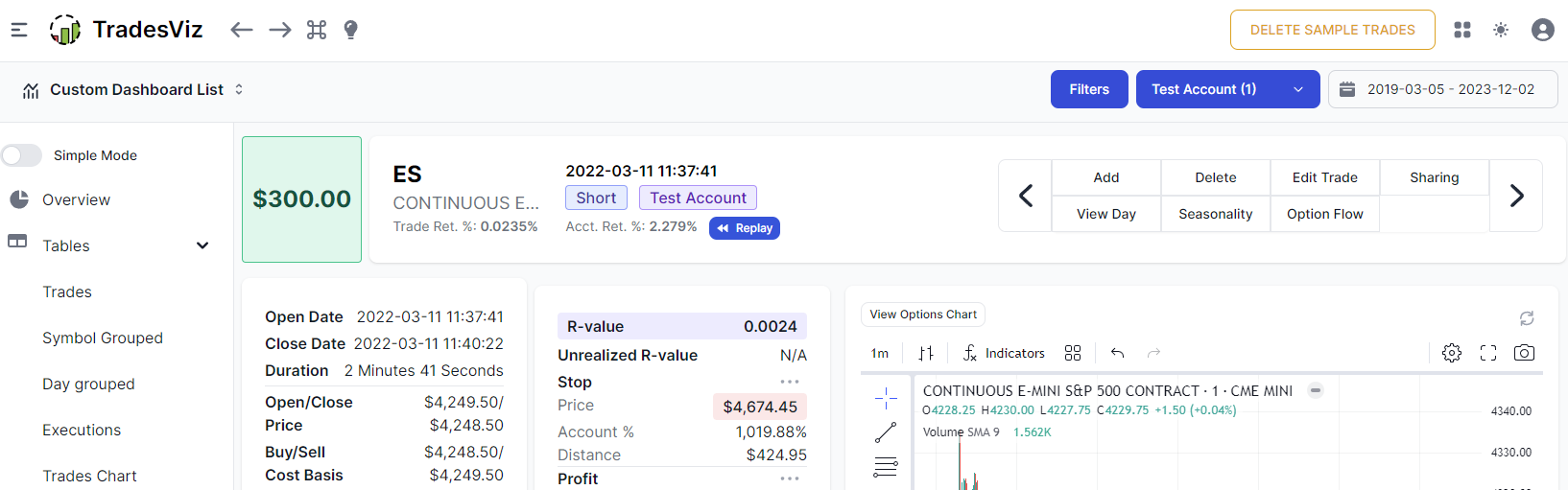Open Symbol Grouped in sidebar
This screenshot has height=490, width=1568.
pos(103,338)
